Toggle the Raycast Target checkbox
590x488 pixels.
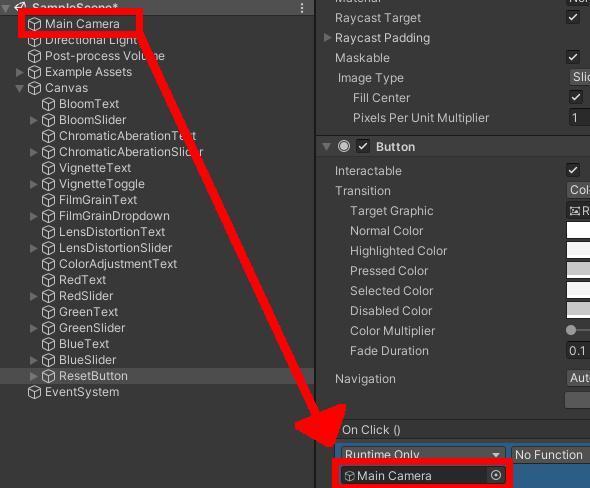[x=573, y=17]
